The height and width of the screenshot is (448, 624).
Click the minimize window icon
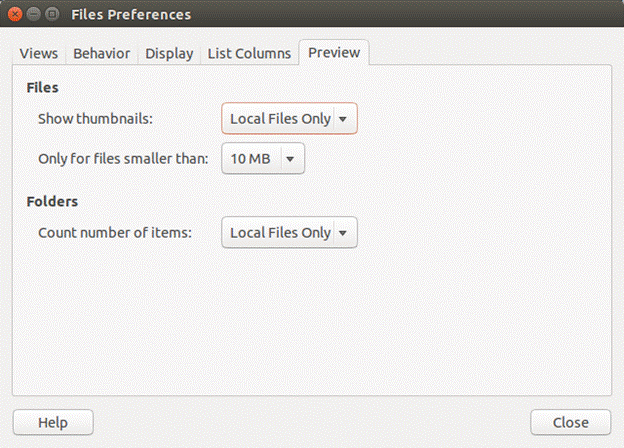point(34,14)
